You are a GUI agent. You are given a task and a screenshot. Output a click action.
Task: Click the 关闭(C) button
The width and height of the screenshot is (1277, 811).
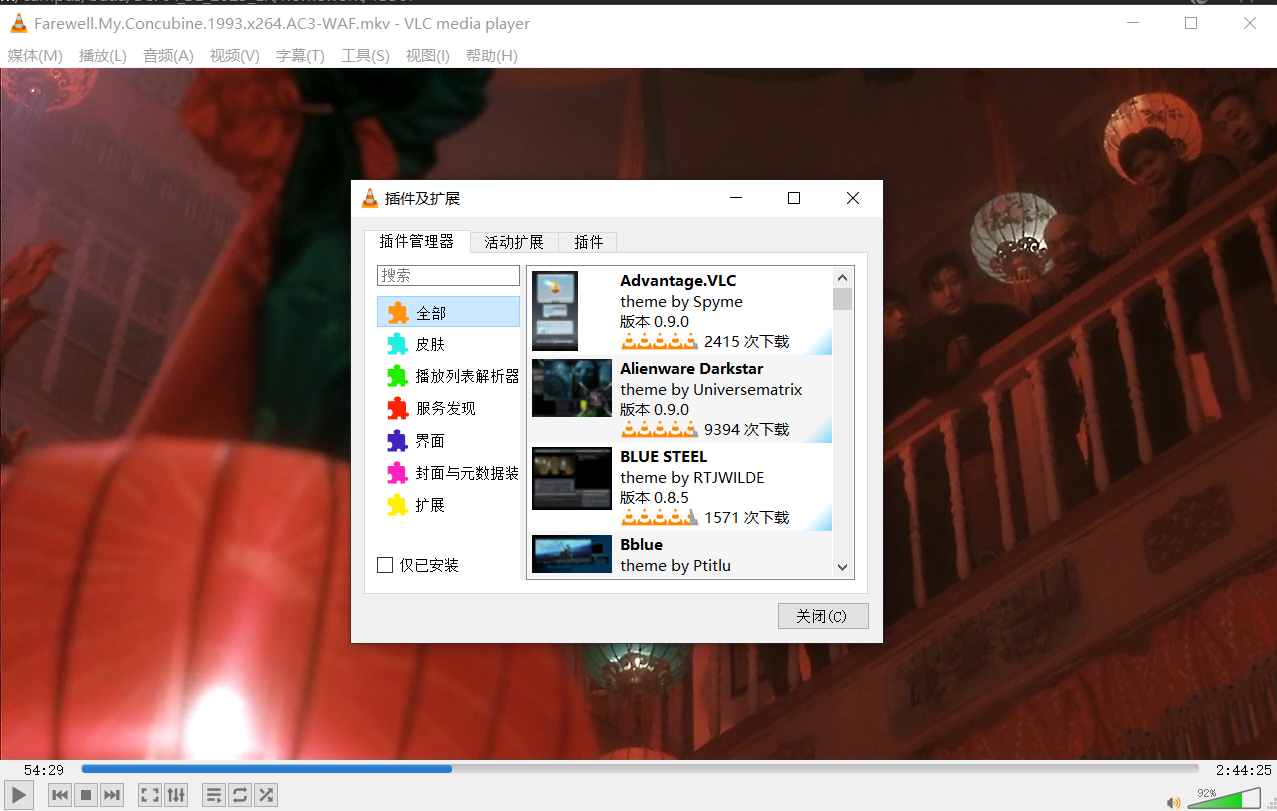click(822, 616)
